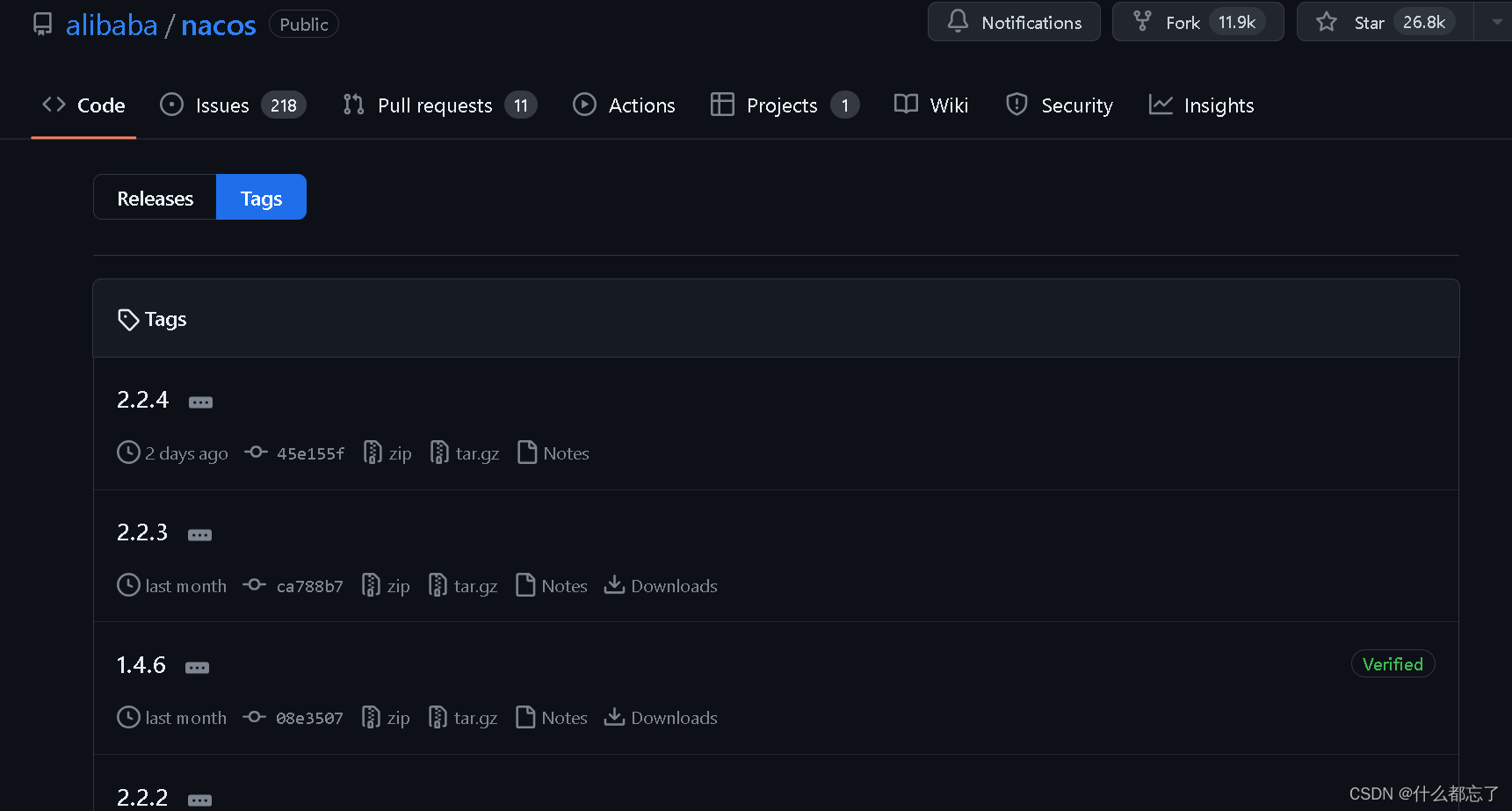Download zip for tag 2.2.4
This screenshot has width=1512, height=811.
pyautogui.click(x=387, y=453)
